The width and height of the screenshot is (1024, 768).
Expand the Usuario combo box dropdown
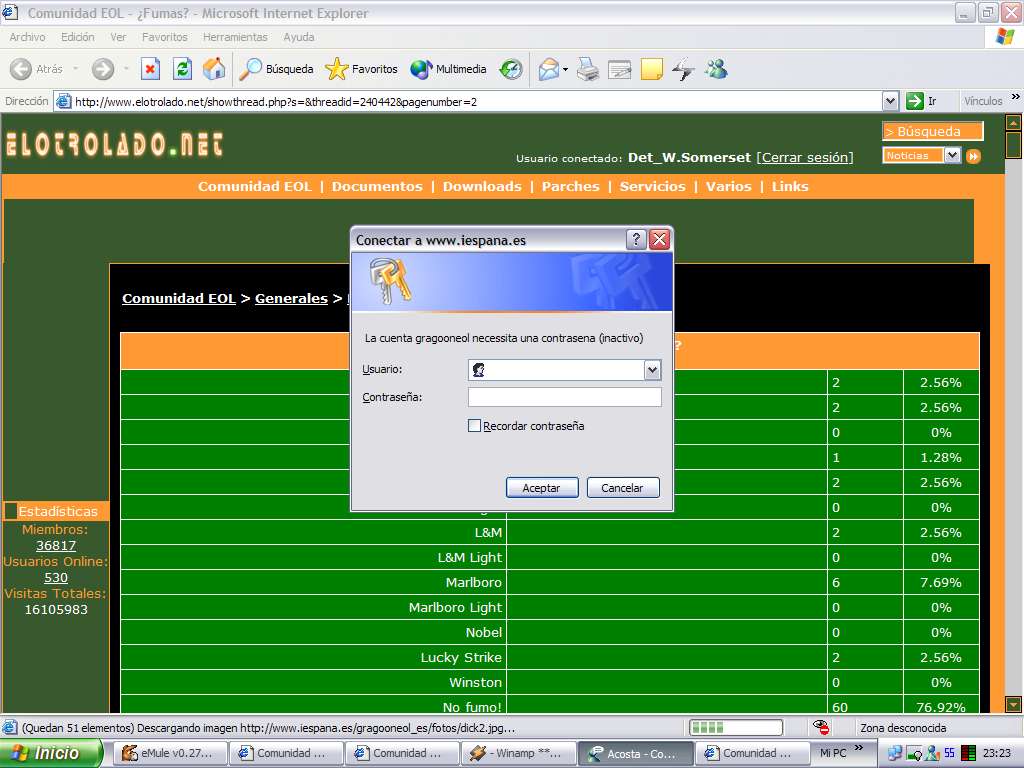click(652, 370)
